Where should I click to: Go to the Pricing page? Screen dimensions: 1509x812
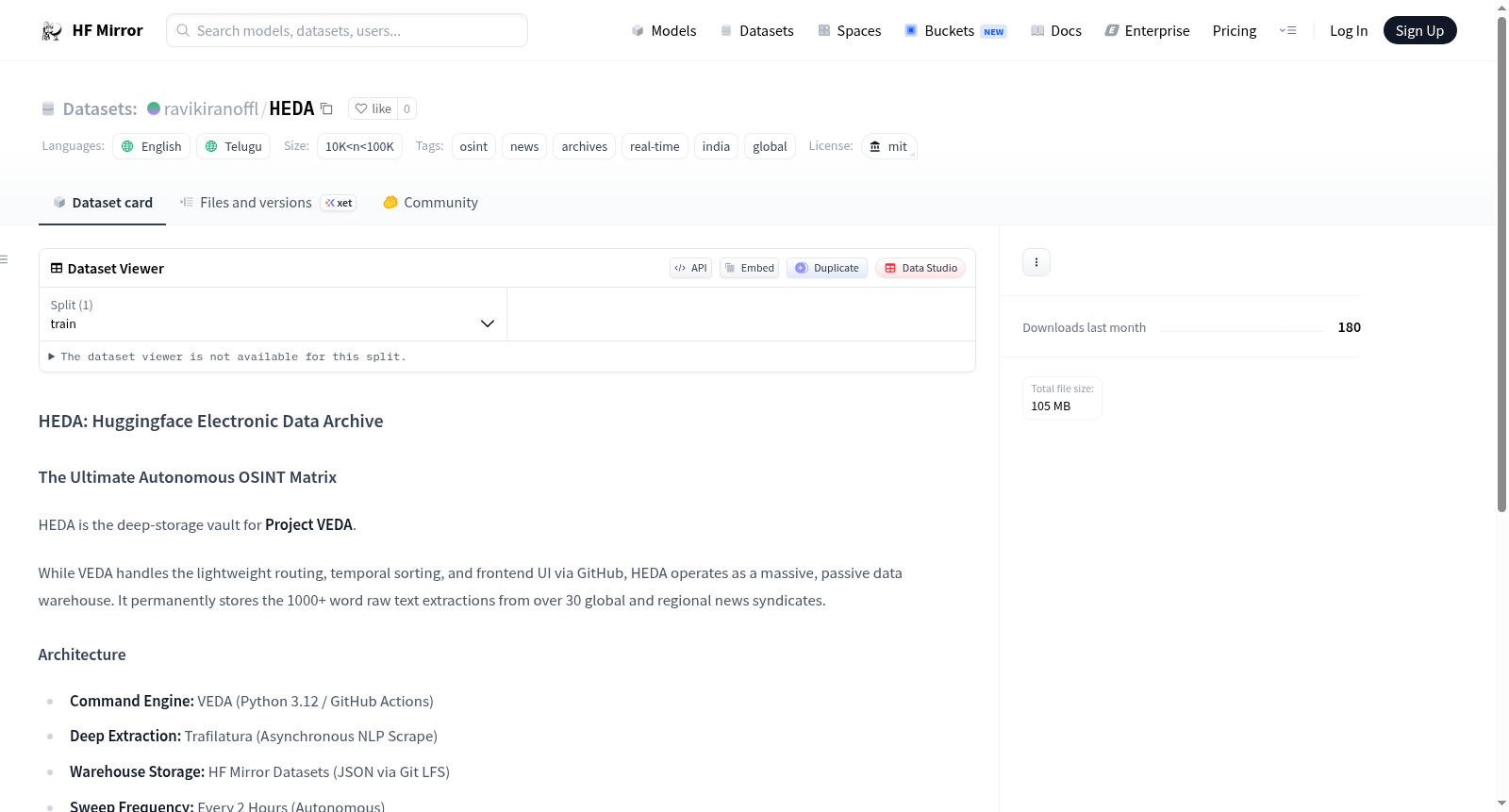[x=1235, y=31]
